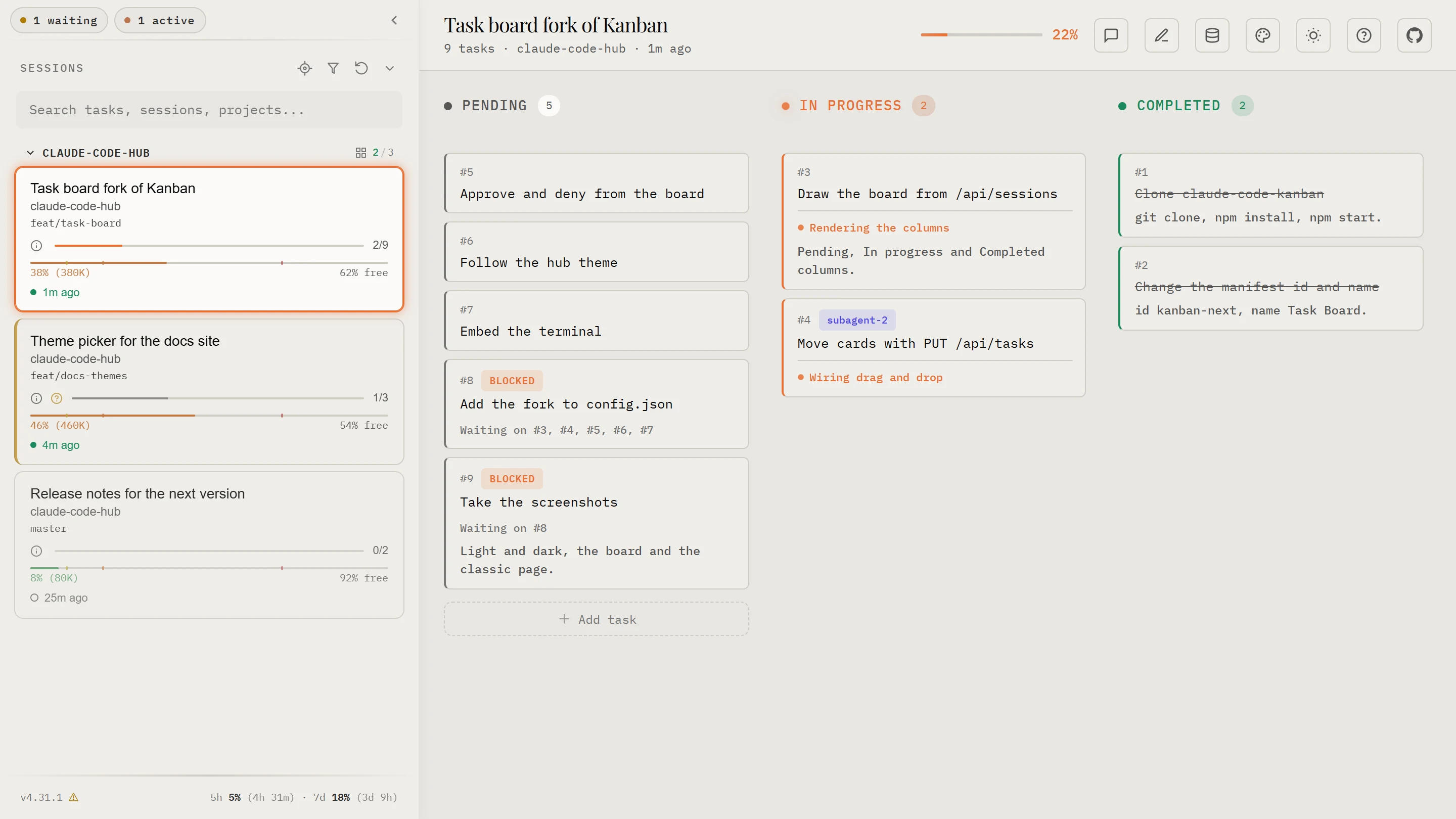The height and width of the screenshot is (819, 1456).
Task: Expand the Sessions options chevron
Action: 389,68
